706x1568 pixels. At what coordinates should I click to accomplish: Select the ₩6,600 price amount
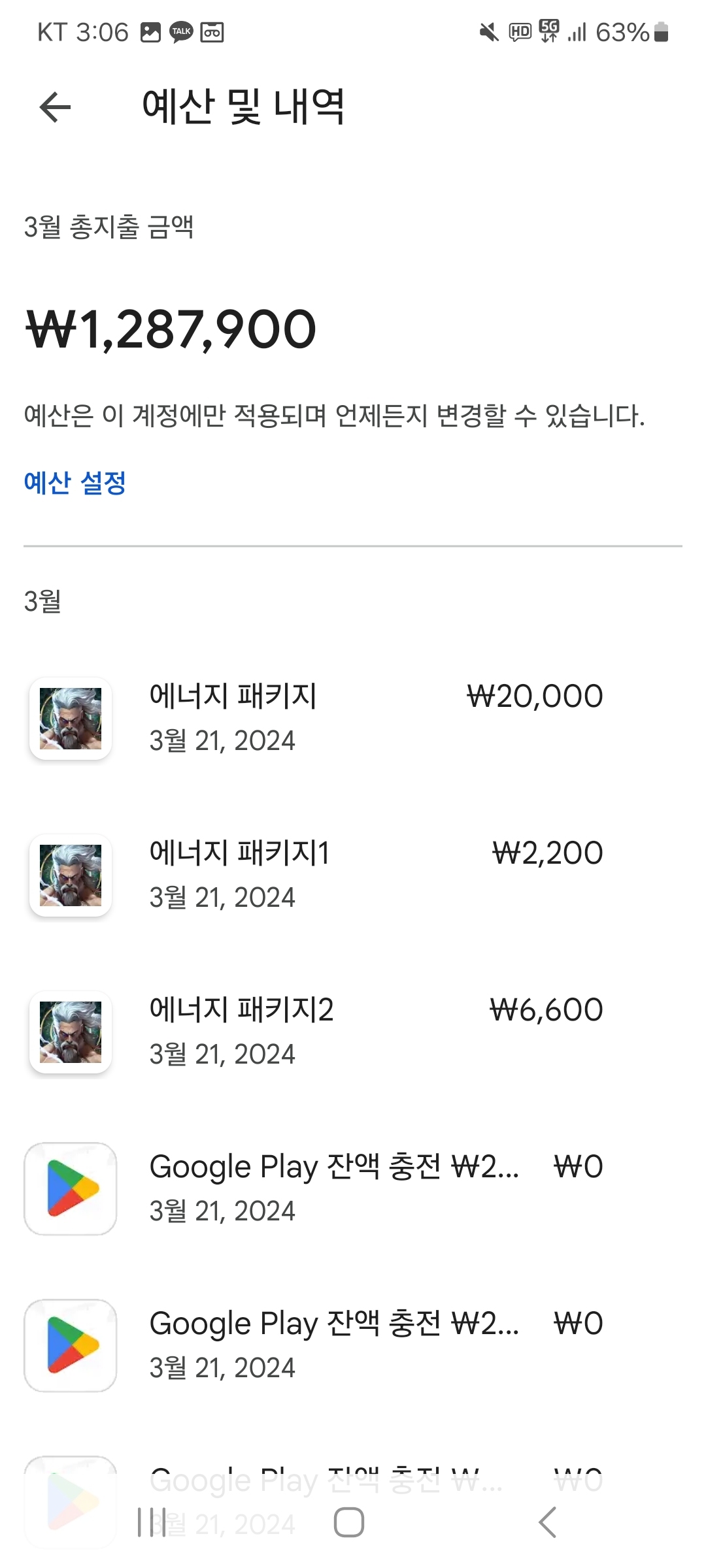(546, 1010)
